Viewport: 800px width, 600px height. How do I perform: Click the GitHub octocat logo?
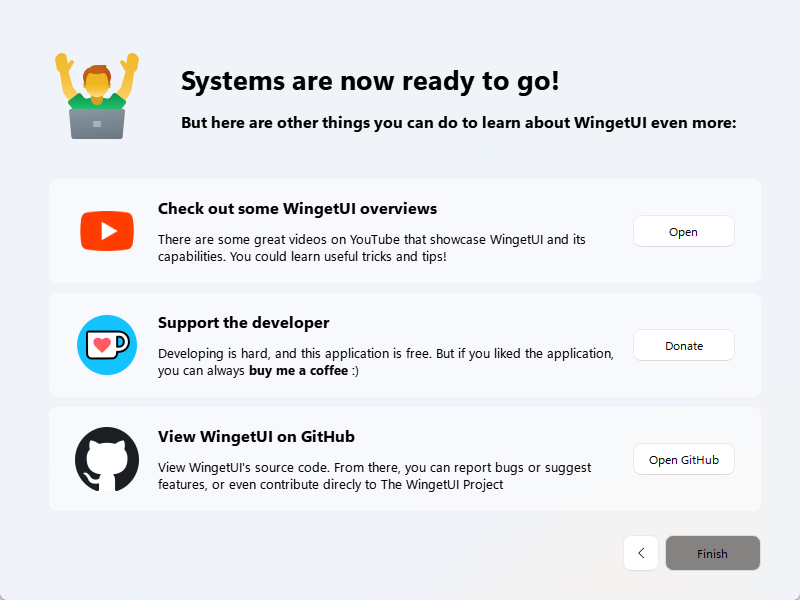pos(107,459)
